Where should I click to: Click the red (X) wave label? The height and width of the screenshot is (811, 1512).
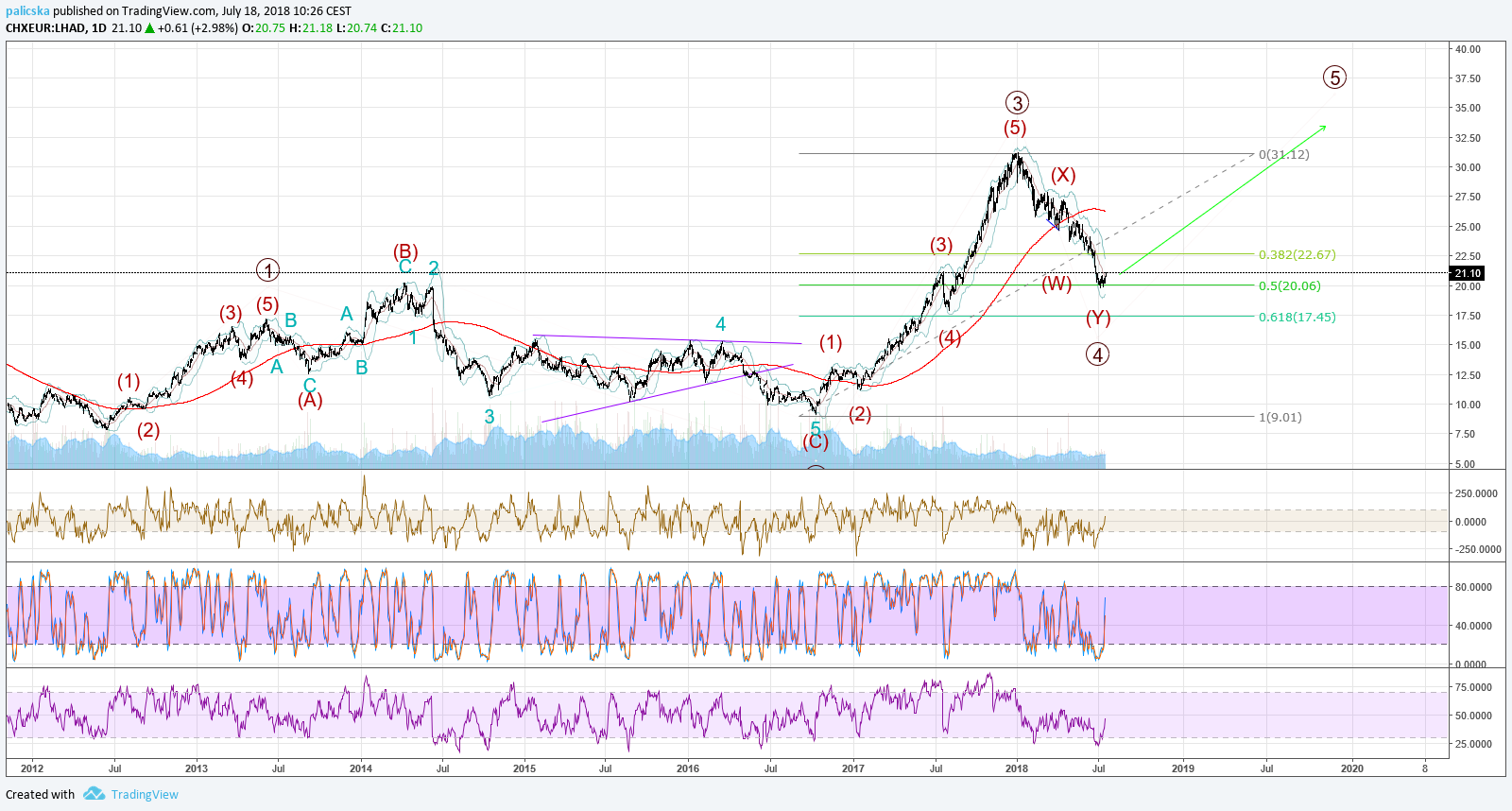1063,175
